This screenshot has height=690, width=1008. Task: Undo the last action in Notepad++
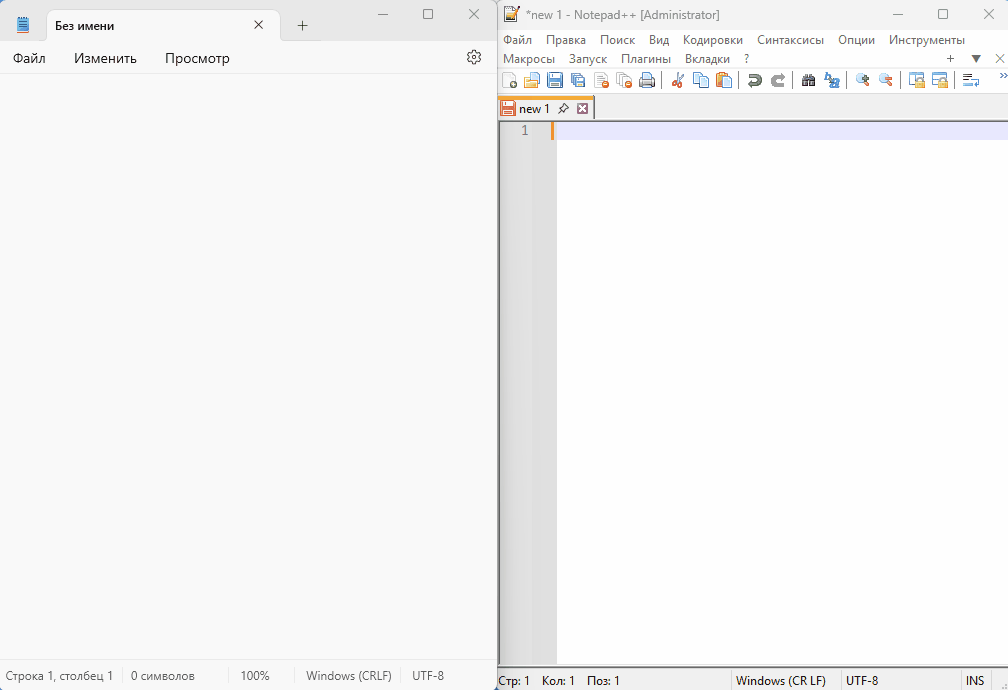(755, 81)
